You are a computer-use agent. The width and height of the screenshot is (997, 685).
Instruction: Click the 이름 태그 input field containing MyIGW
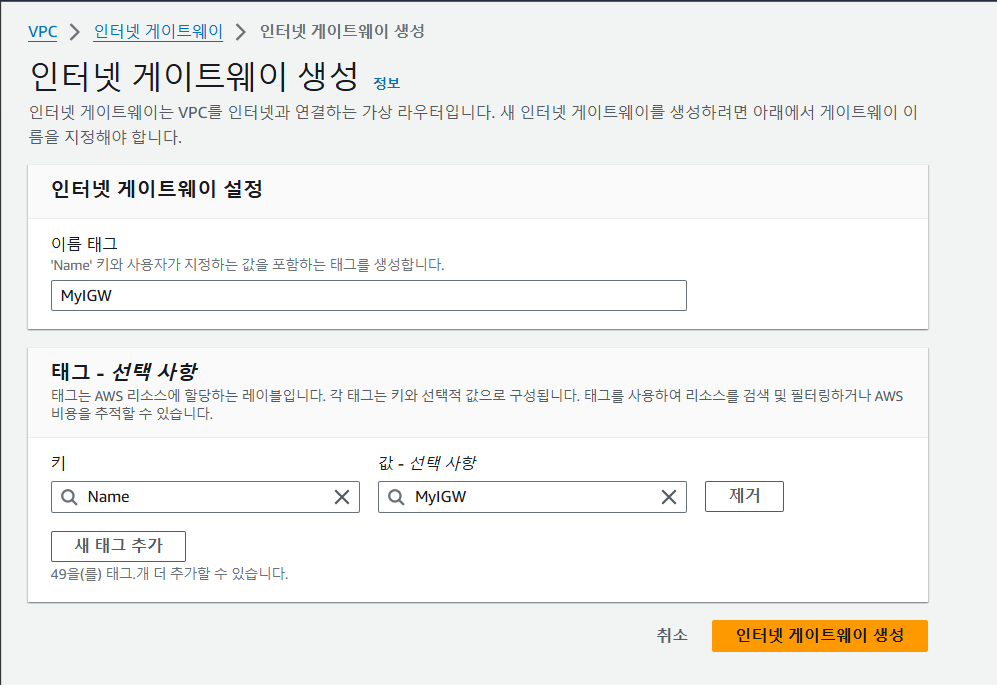click(x=369, y=296)
